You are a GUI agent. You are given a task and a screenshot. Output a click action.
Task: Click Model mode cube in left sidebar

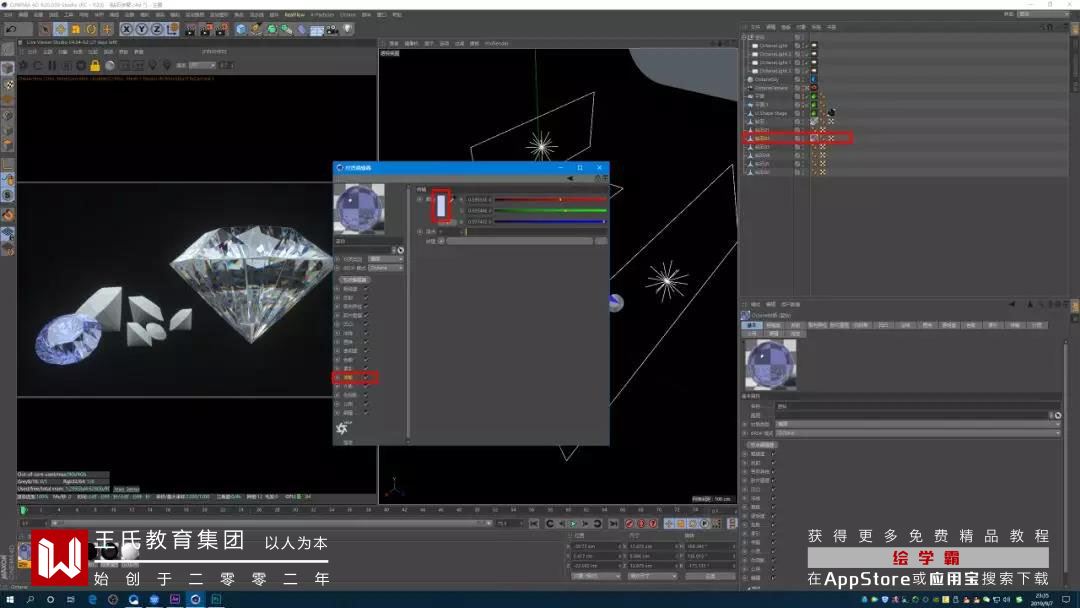(x=8, y=68)
